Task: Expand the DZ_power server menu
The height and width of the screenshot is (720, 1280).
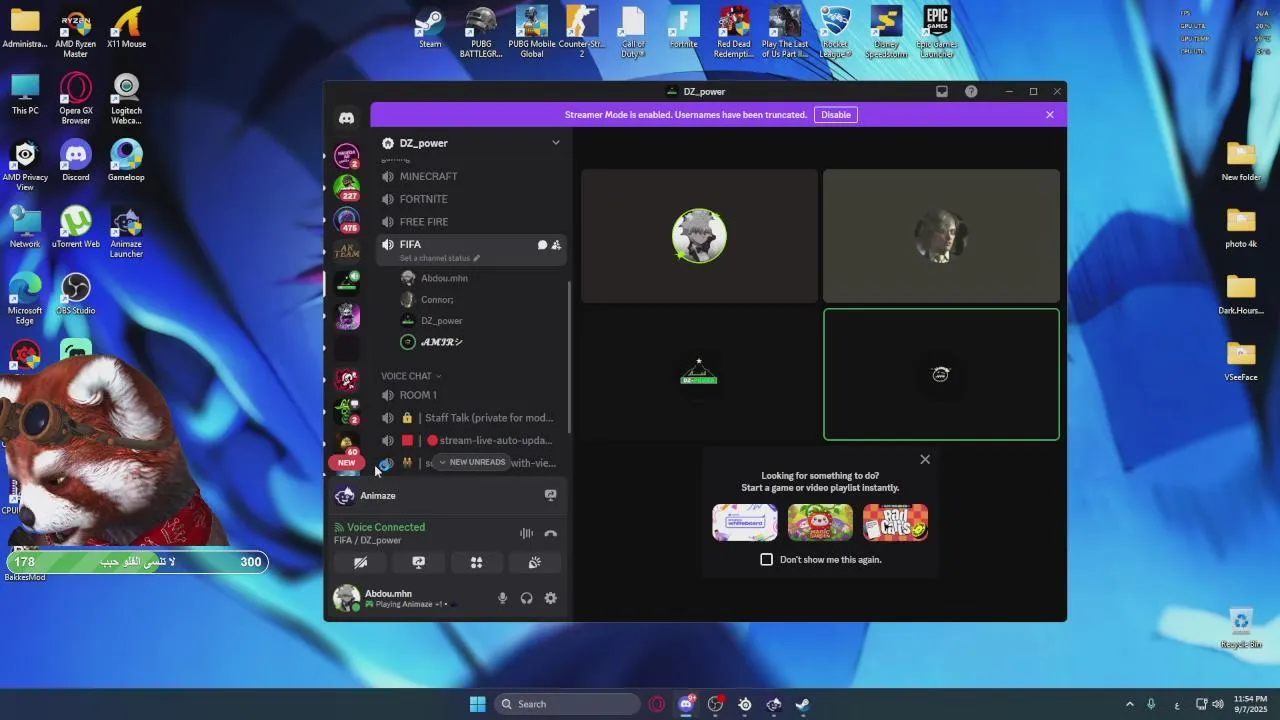Action: (x=556, y=143)
